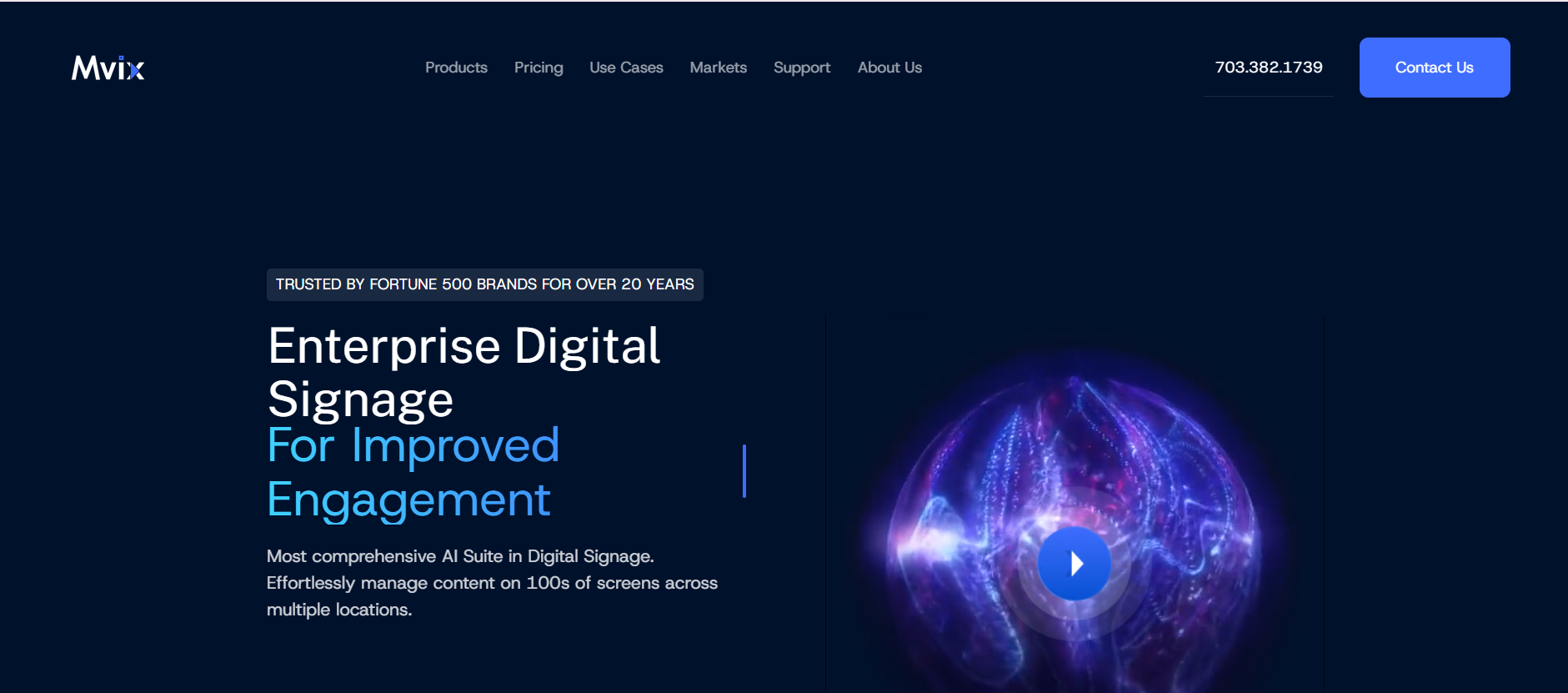Viewport: 1568px width, 693px height.
Task: Click the 'Most comprehensive AI Suite' description text
Action: pos(492,583)
